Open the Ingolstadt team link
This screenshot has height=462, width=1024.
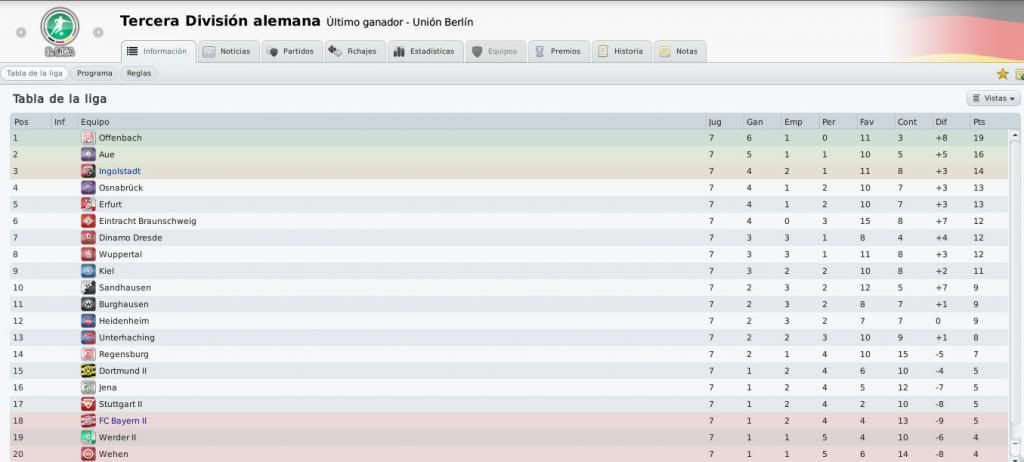click(120, 171)
